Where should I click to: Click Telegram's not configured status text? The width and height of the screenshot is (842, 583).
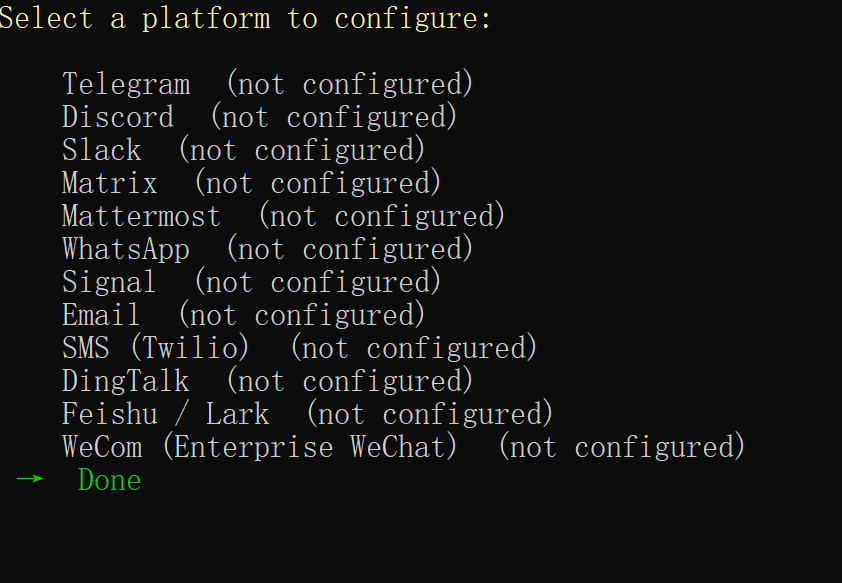[350, 84]
